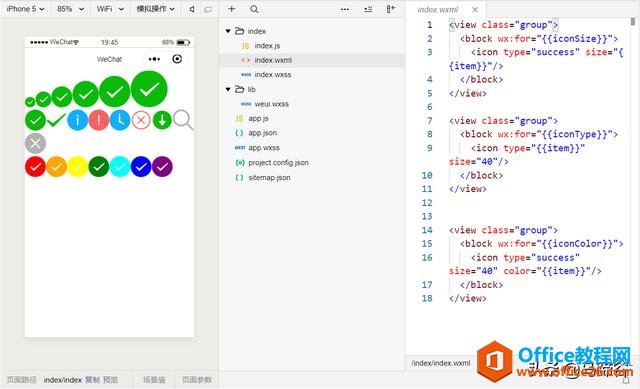Click the yellow colored success icon
This screenshot has width=640, height=389.
coord(78,167)
